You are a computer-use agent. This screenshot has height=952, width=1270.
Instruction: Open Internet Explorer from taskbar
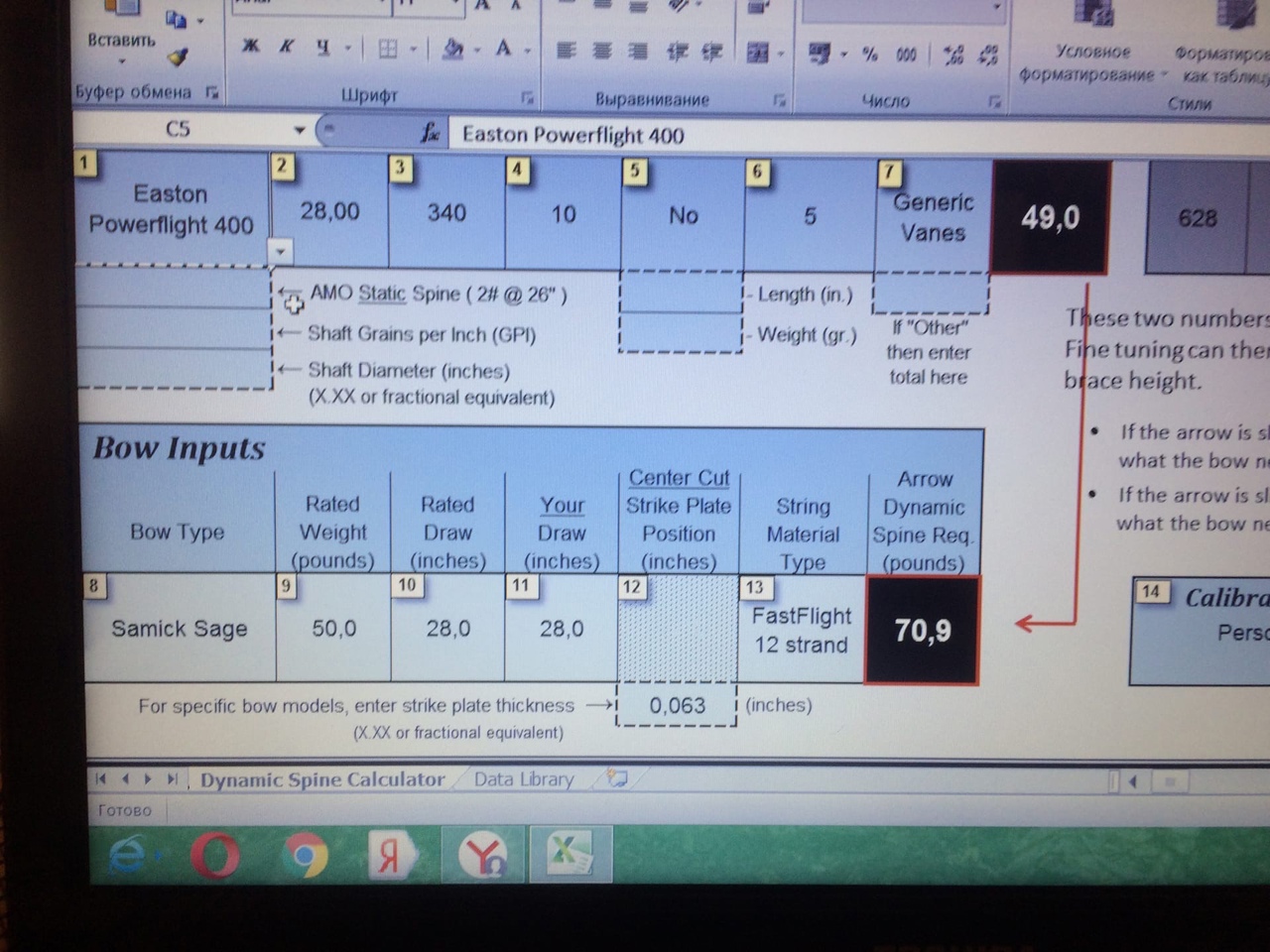coord(127,855)
